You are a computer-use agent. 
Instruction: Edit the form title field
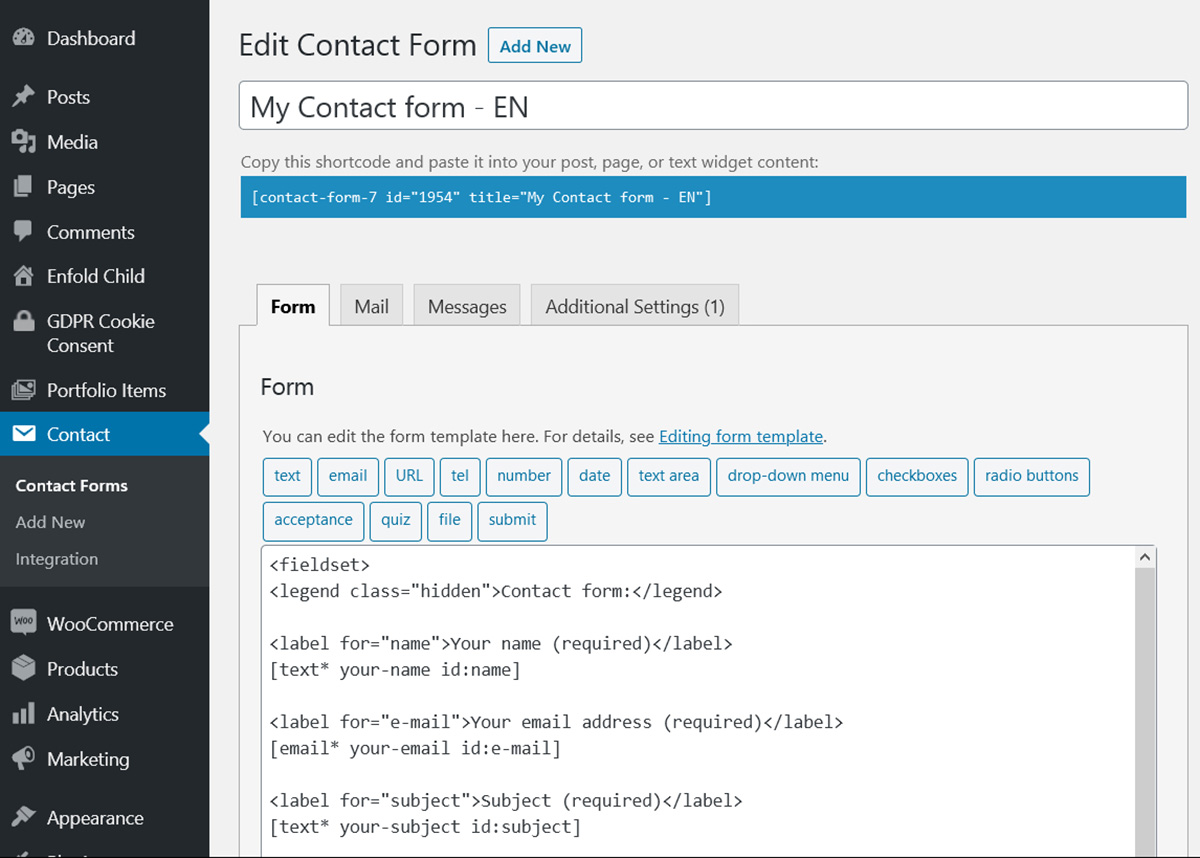pos(713,106)
